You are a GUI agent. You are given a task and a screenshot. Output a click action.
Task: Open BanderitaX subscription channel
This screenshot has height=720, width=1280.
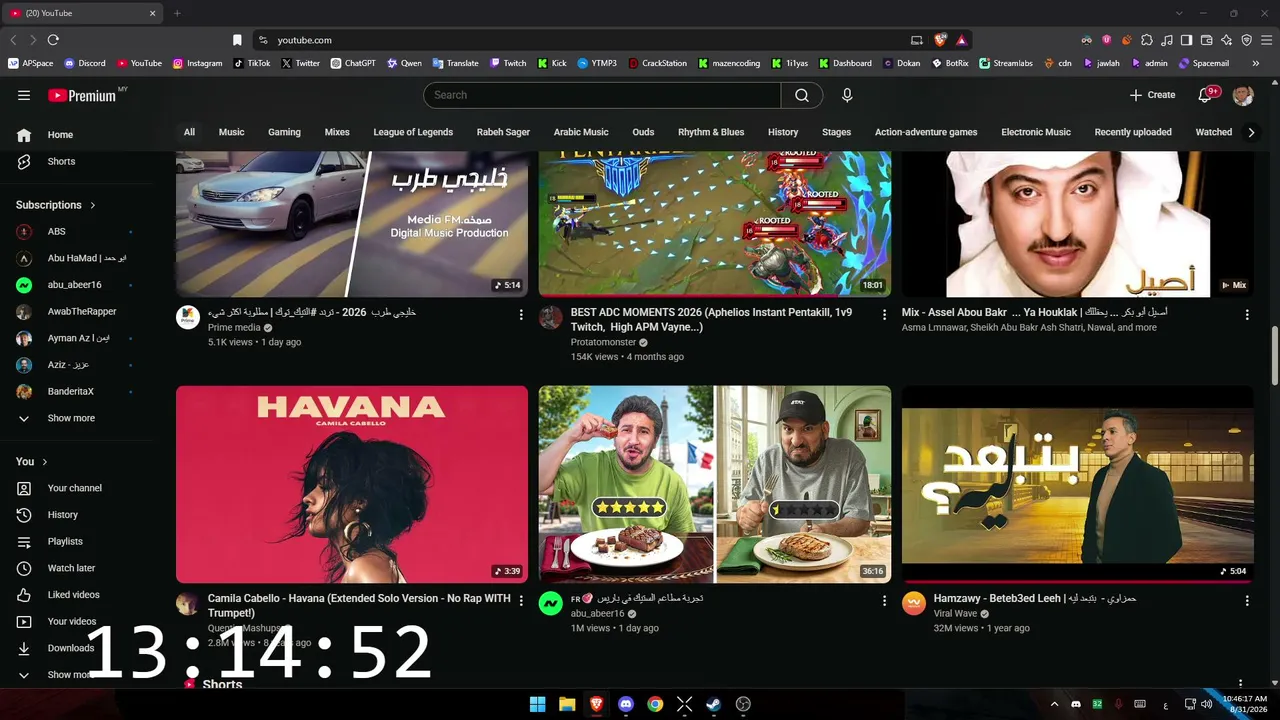tap(72, 391)
